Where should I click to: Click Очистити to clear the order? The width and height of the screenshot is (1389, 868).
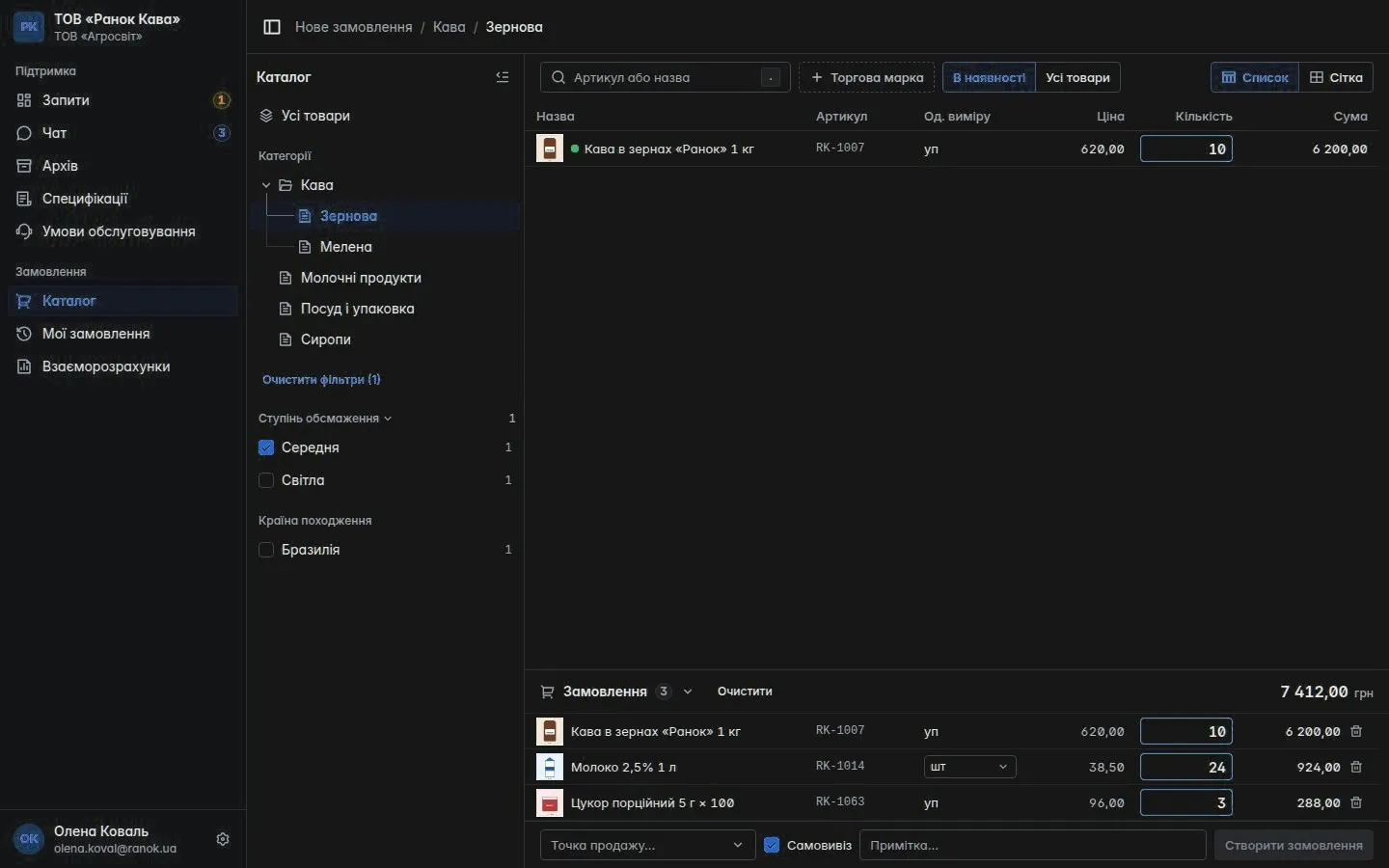point(745,692)
